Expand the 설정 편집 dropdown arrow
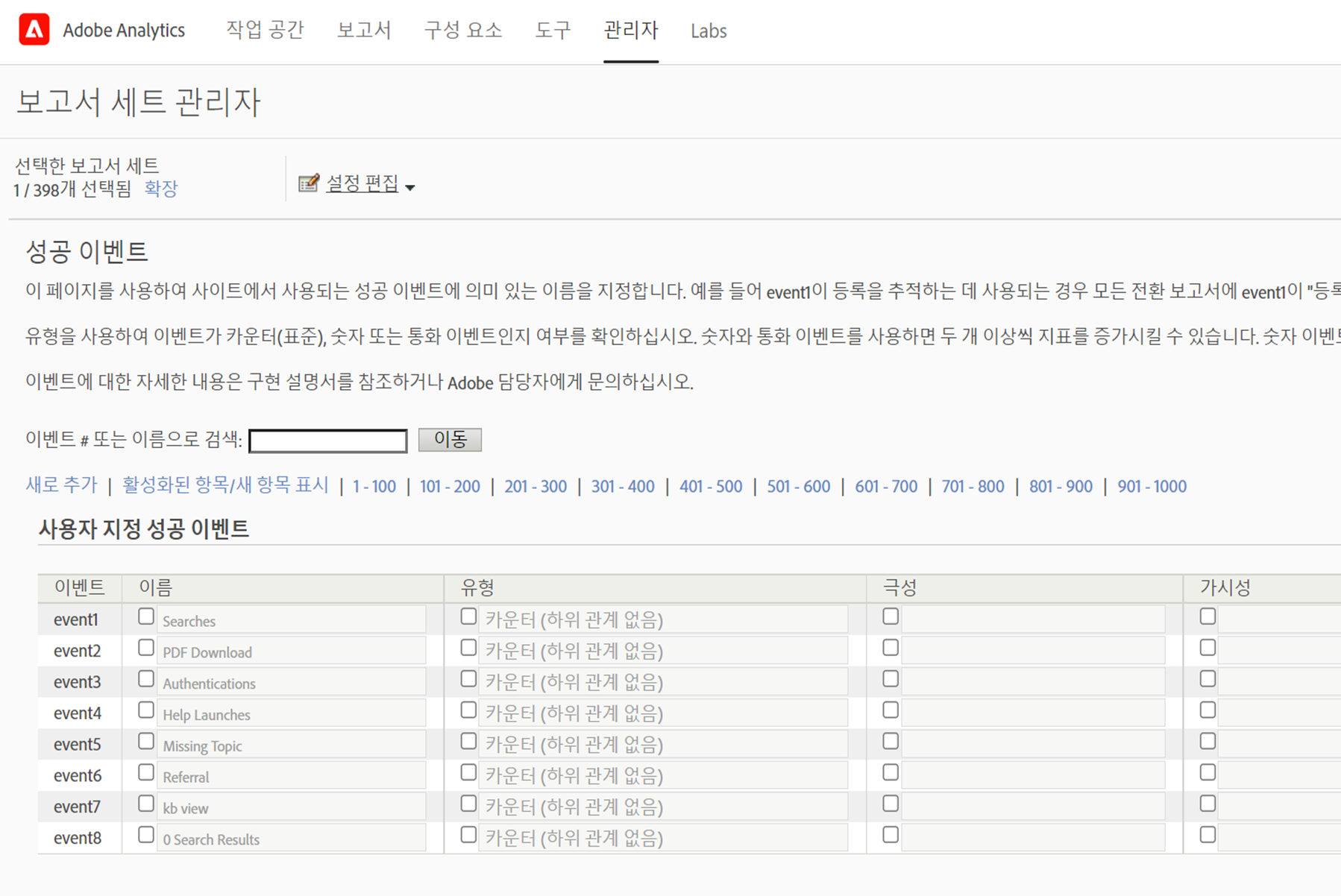Image resolution: width=1341 pixels, height=896 pixels. point(410,188)
